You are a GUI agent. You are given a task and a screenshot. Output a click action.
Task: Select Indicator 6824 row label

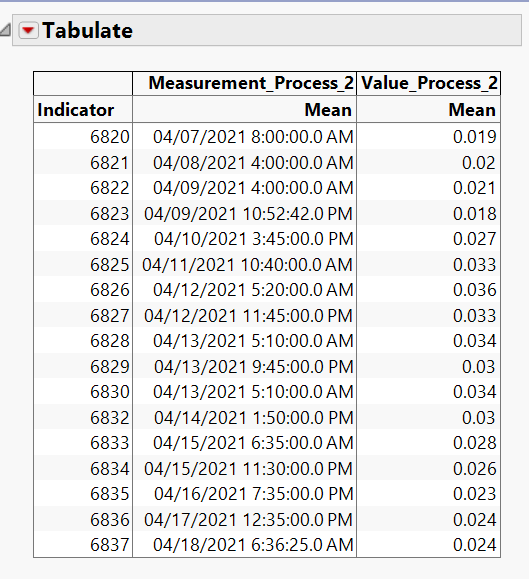click(x=110, y=239)
